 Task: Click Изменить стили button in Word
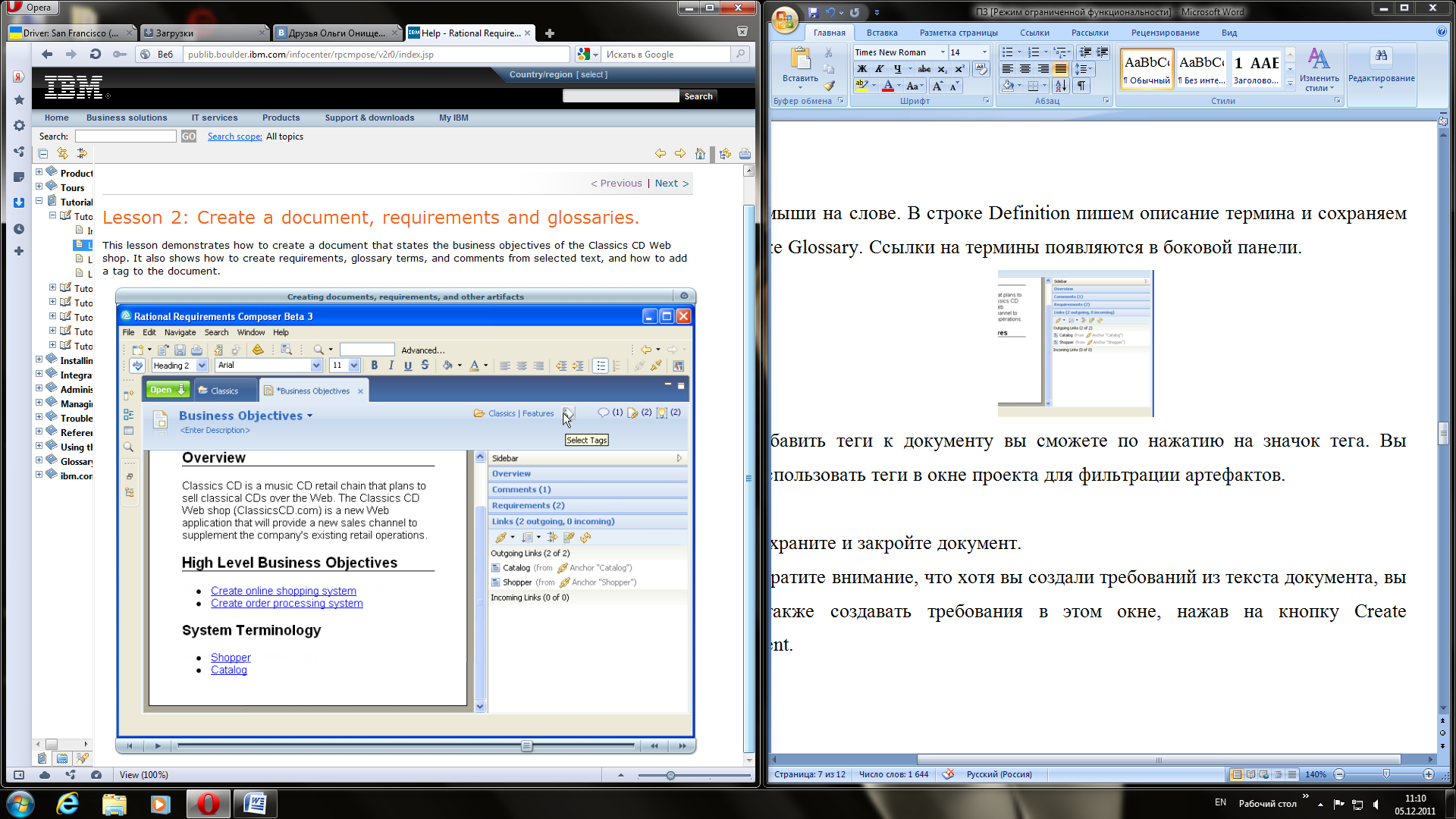tap(1319, 70)
